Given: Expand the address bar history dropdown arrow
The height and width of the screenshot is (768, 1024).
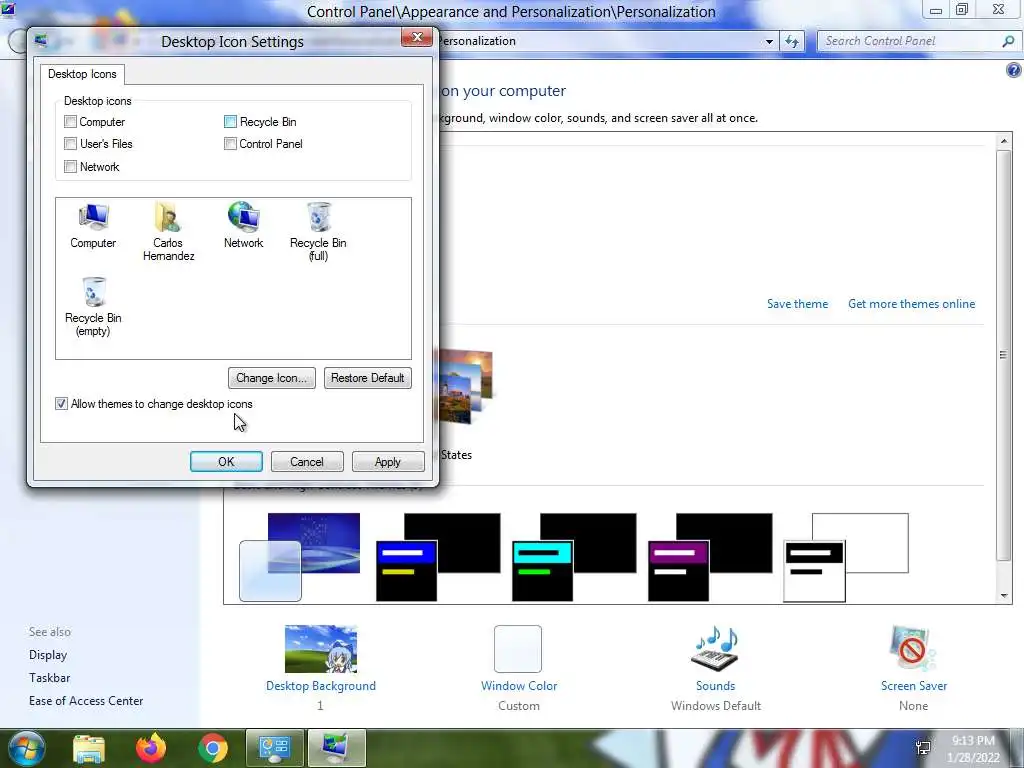Looking at the screenshot, I should (x=769, y=41).
